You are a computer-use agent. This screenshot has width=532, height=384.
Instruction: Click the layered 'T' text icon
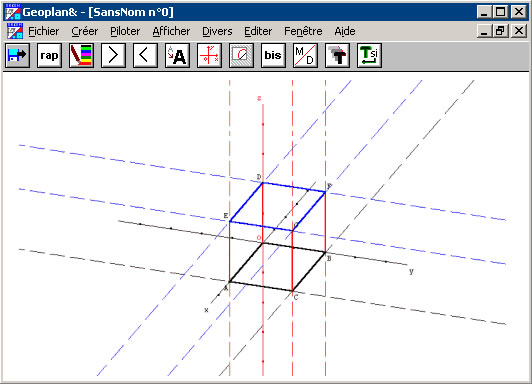pyautogui.click(x=337, y=55)
